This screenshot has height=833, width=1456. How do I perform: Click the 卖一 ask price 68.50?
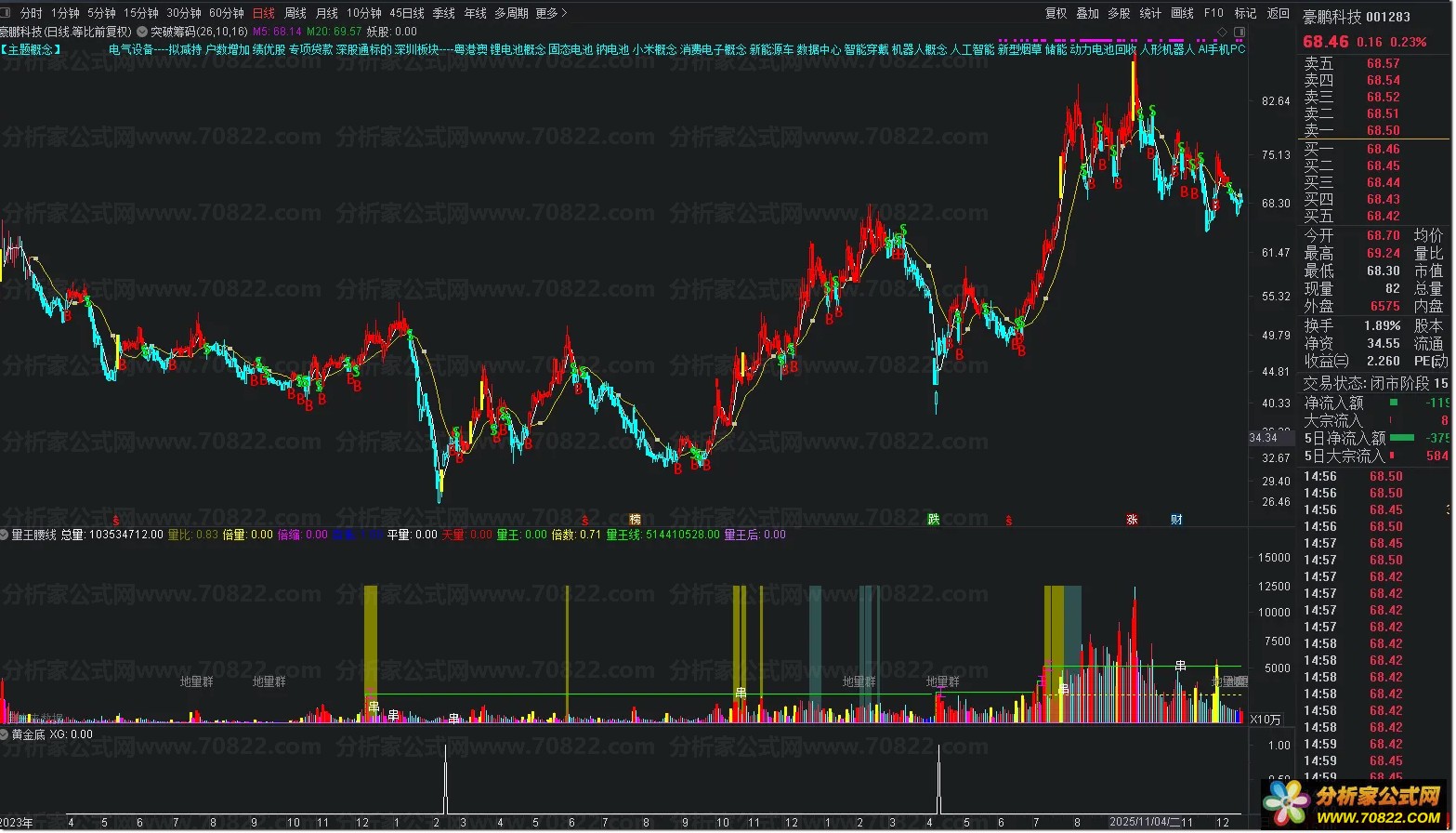1383,130
